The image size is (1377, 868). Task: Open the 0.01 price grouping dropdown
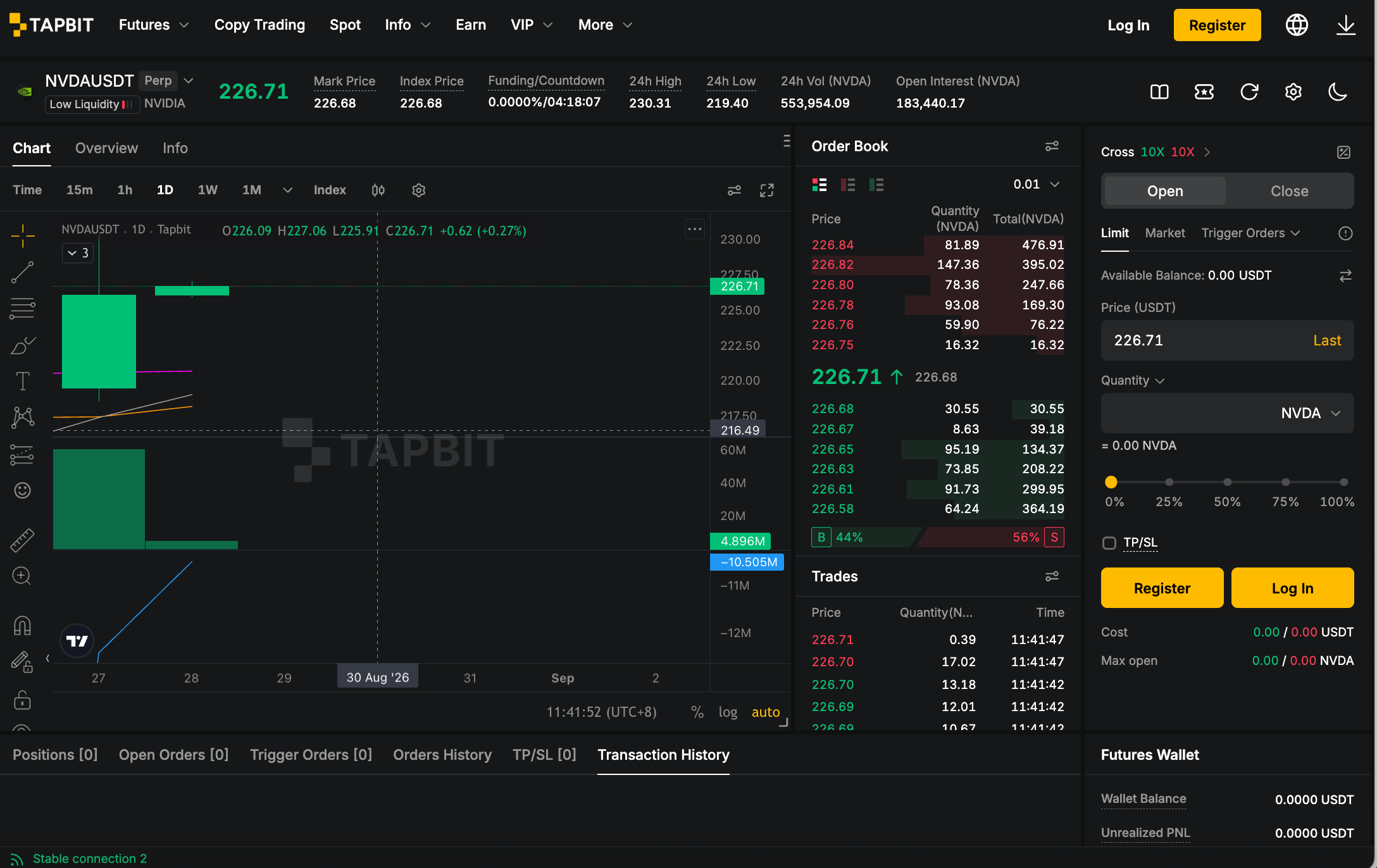click(1037, 184)
